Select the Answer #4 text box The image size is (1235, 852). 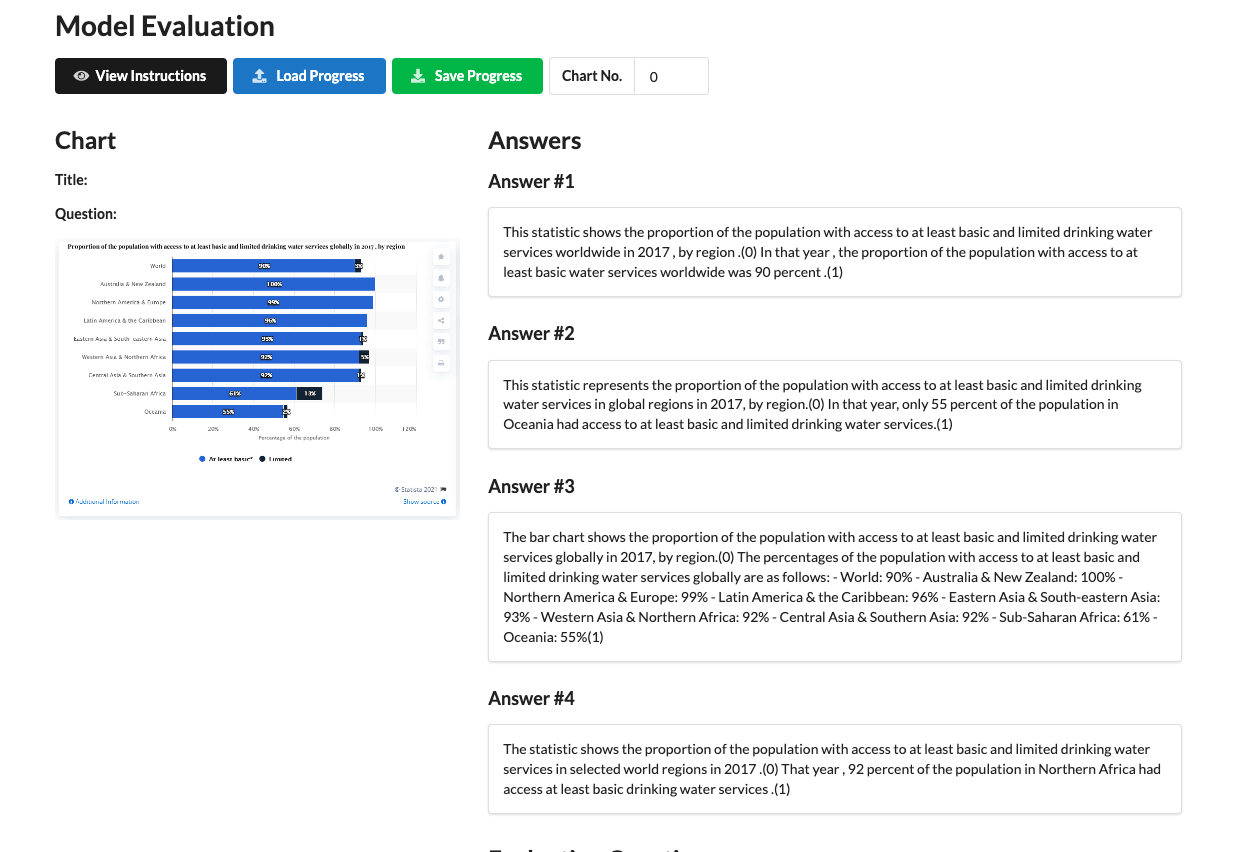pyautogui.click(x=834, y=769)
